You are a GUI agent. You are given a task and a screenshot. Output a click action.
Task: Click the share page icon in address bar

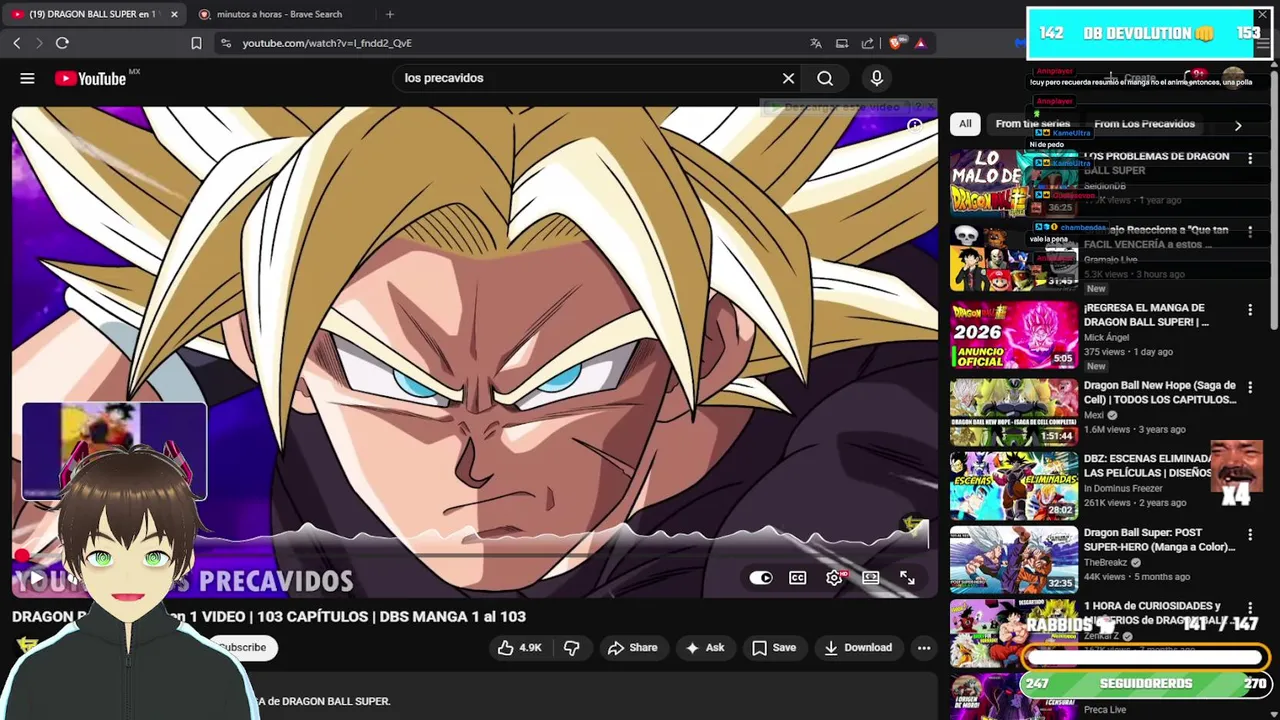click(867, 43)
